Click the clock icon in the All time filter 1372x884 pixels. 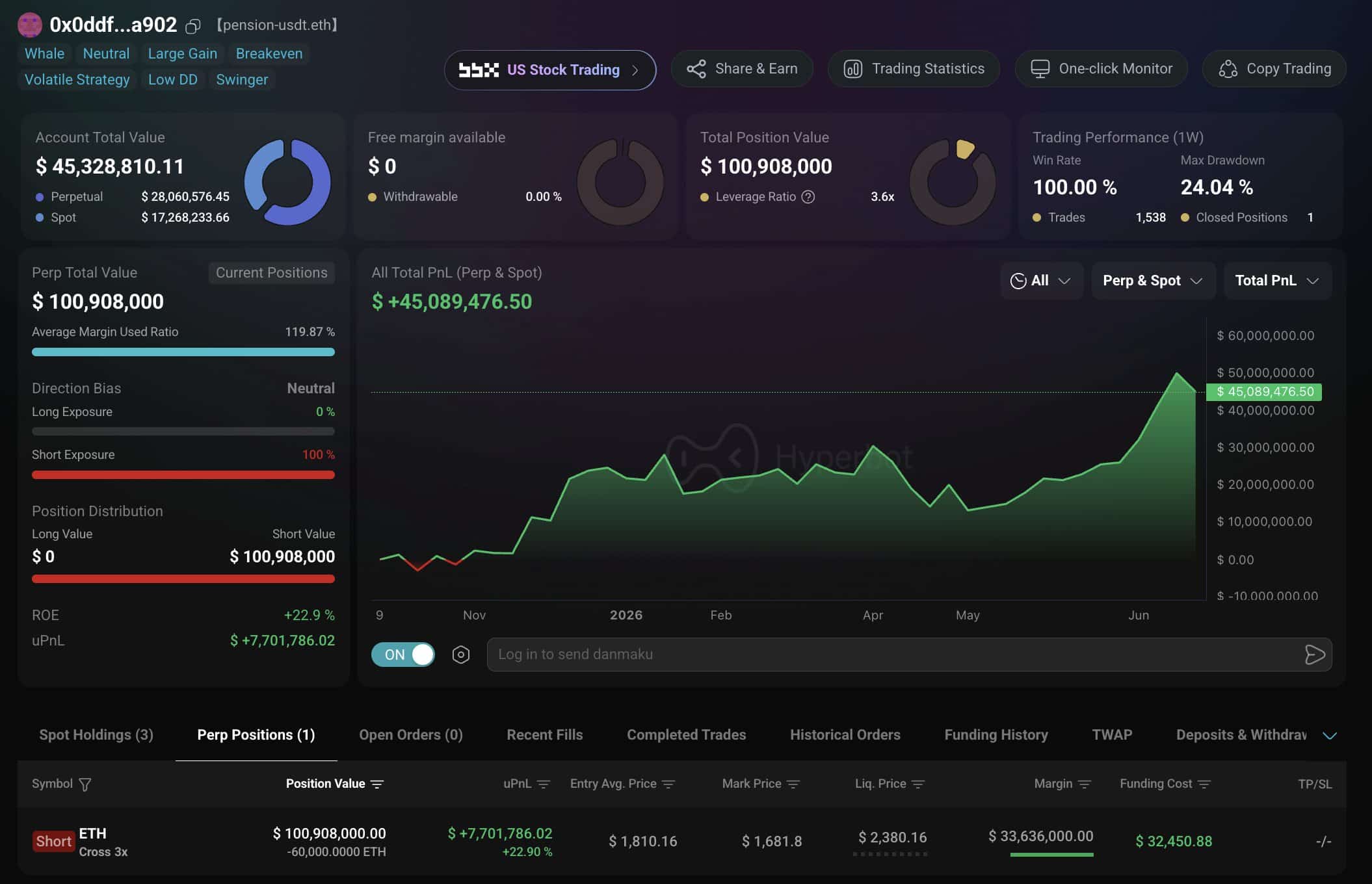pos(1018,281)
